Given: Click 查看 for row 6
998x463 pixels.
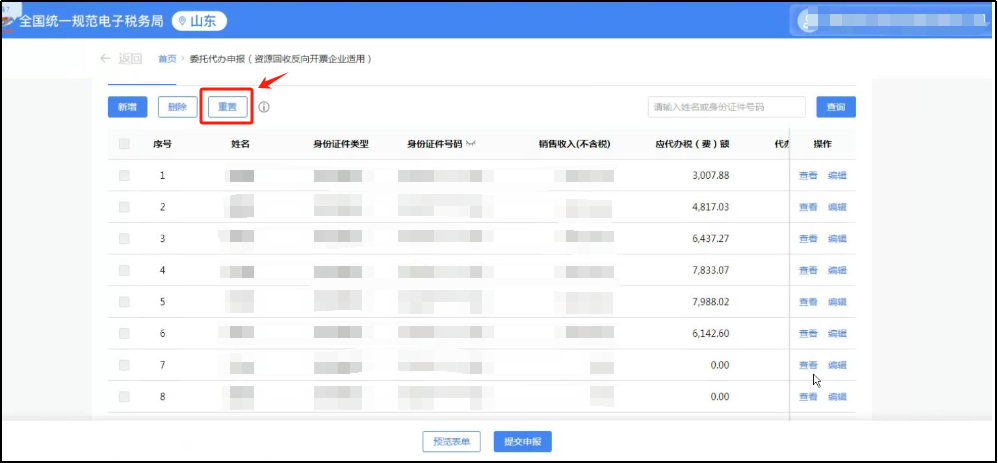Looking at the screenshot, I should tap(808, 333).
